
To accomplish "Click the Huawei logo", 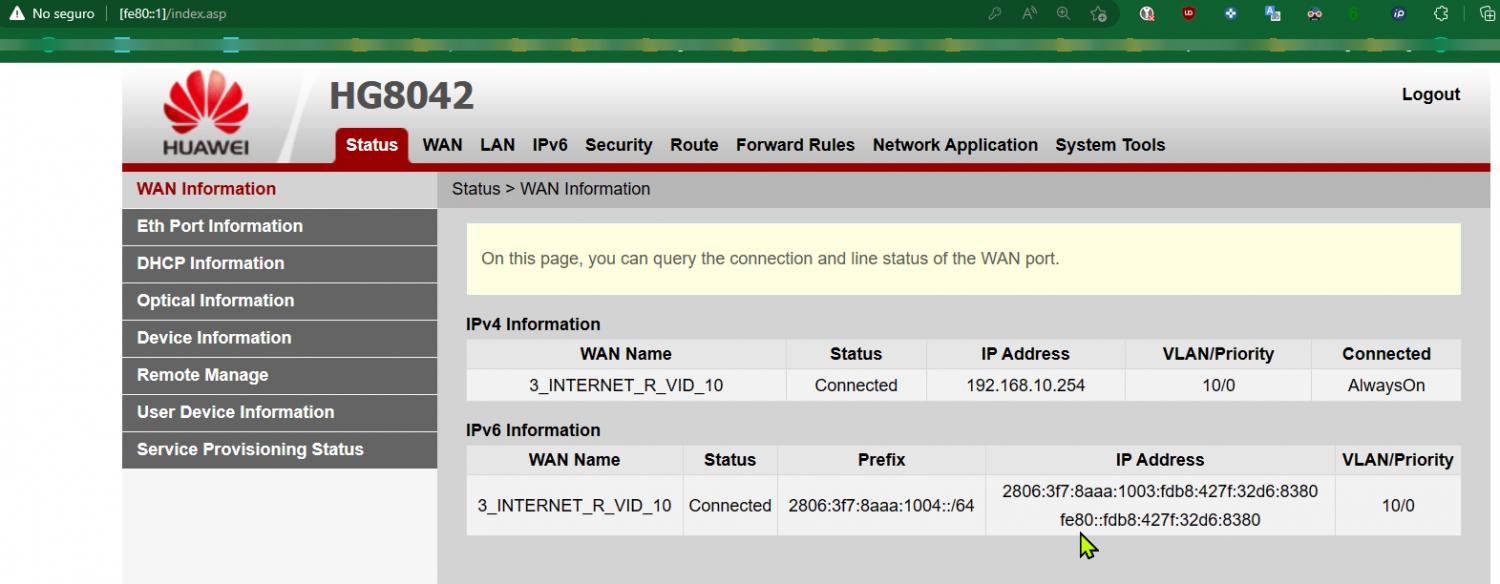I will click(206, 114).
